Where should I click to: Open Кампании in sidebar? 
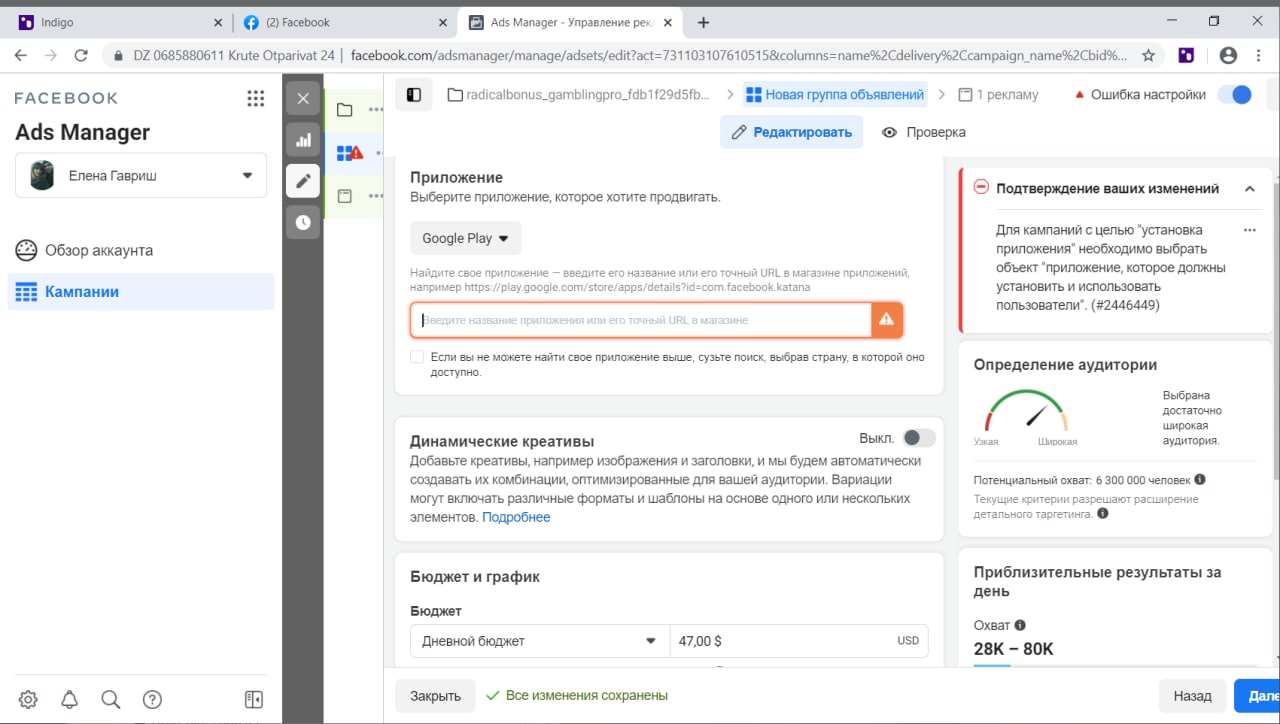141,292
